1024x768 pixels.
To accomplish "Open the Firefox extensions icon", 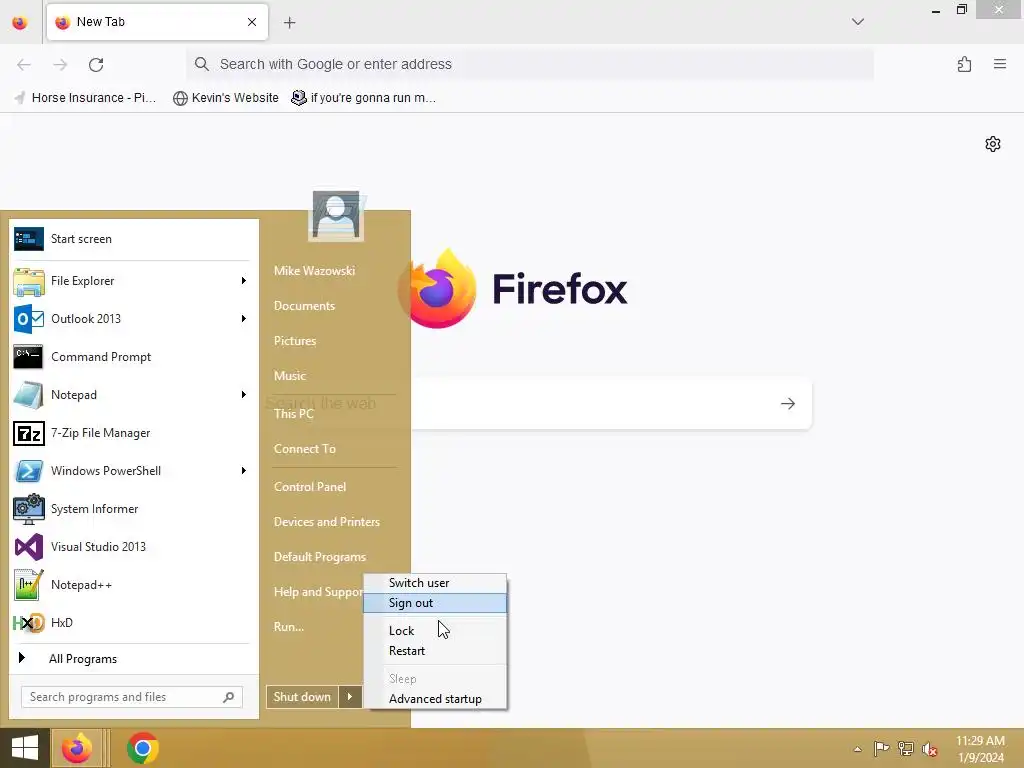I will click(965, 64).
